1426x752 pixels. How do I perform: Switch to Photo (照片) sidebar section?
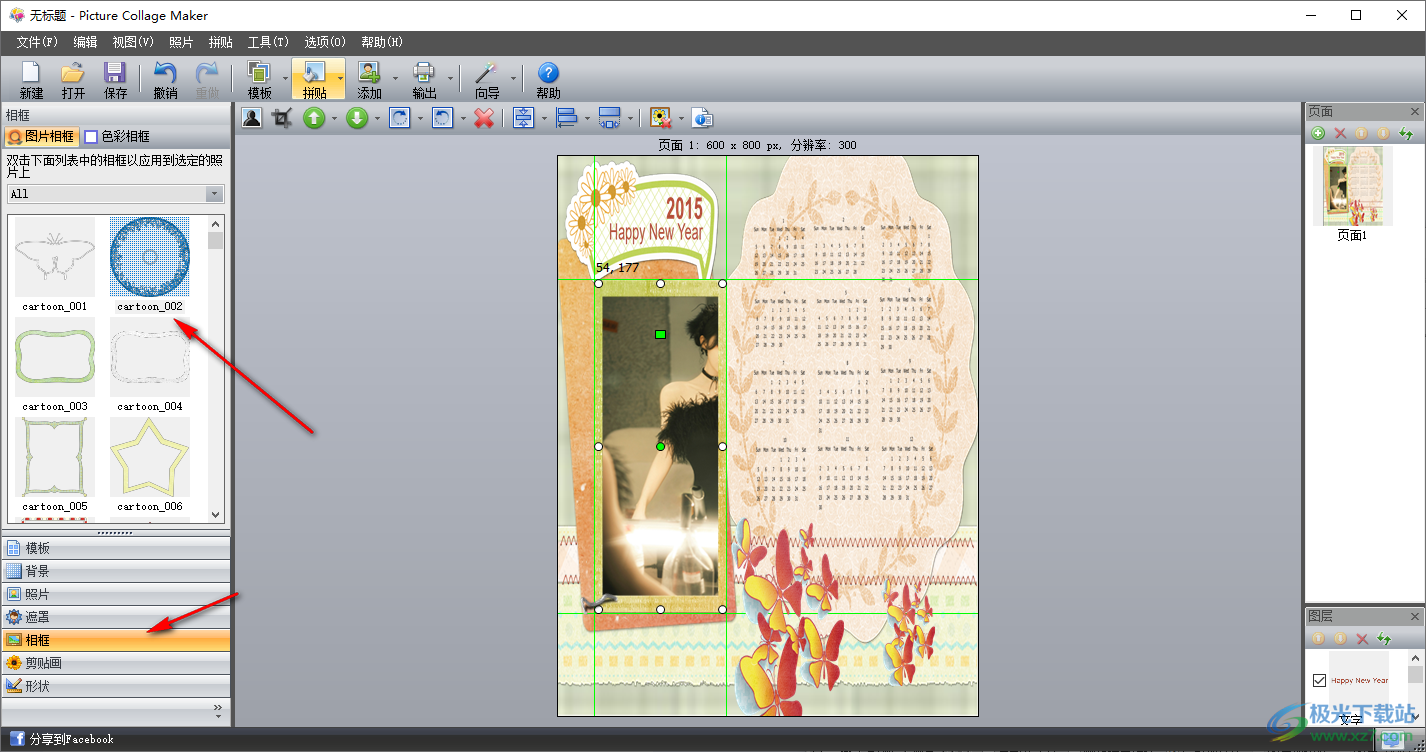pyautogui.click(x=116, y=594)
